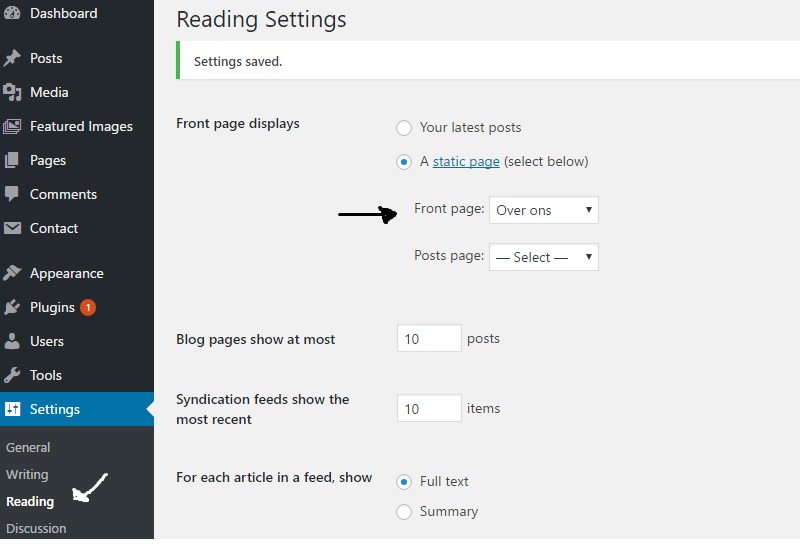Open the Front page dropdown
Screen dimensions: 807x545
click(x=543, y=211)
